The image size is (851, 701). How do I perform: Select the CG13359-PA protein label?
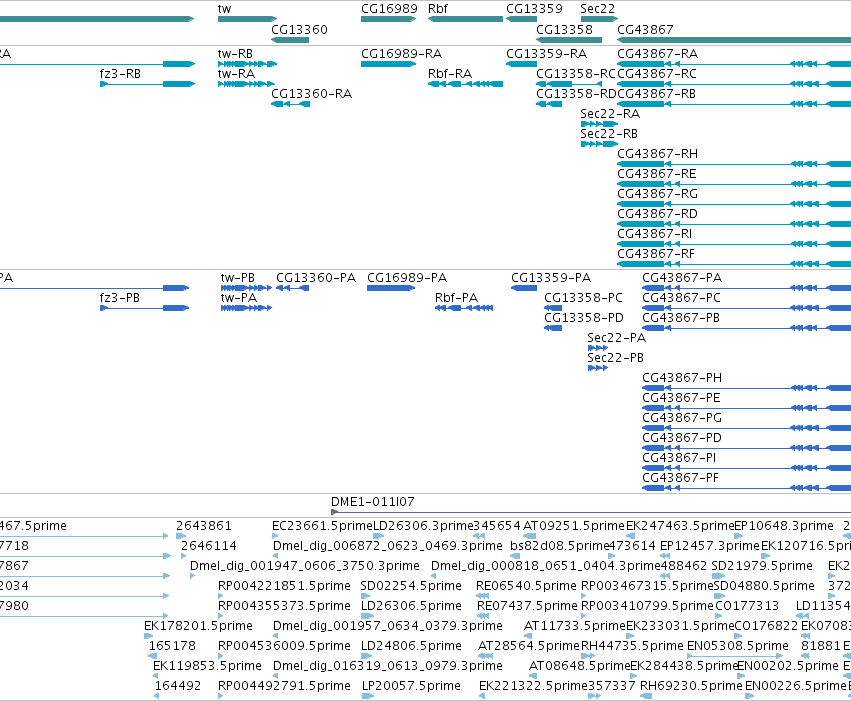(x=551, y=278)
